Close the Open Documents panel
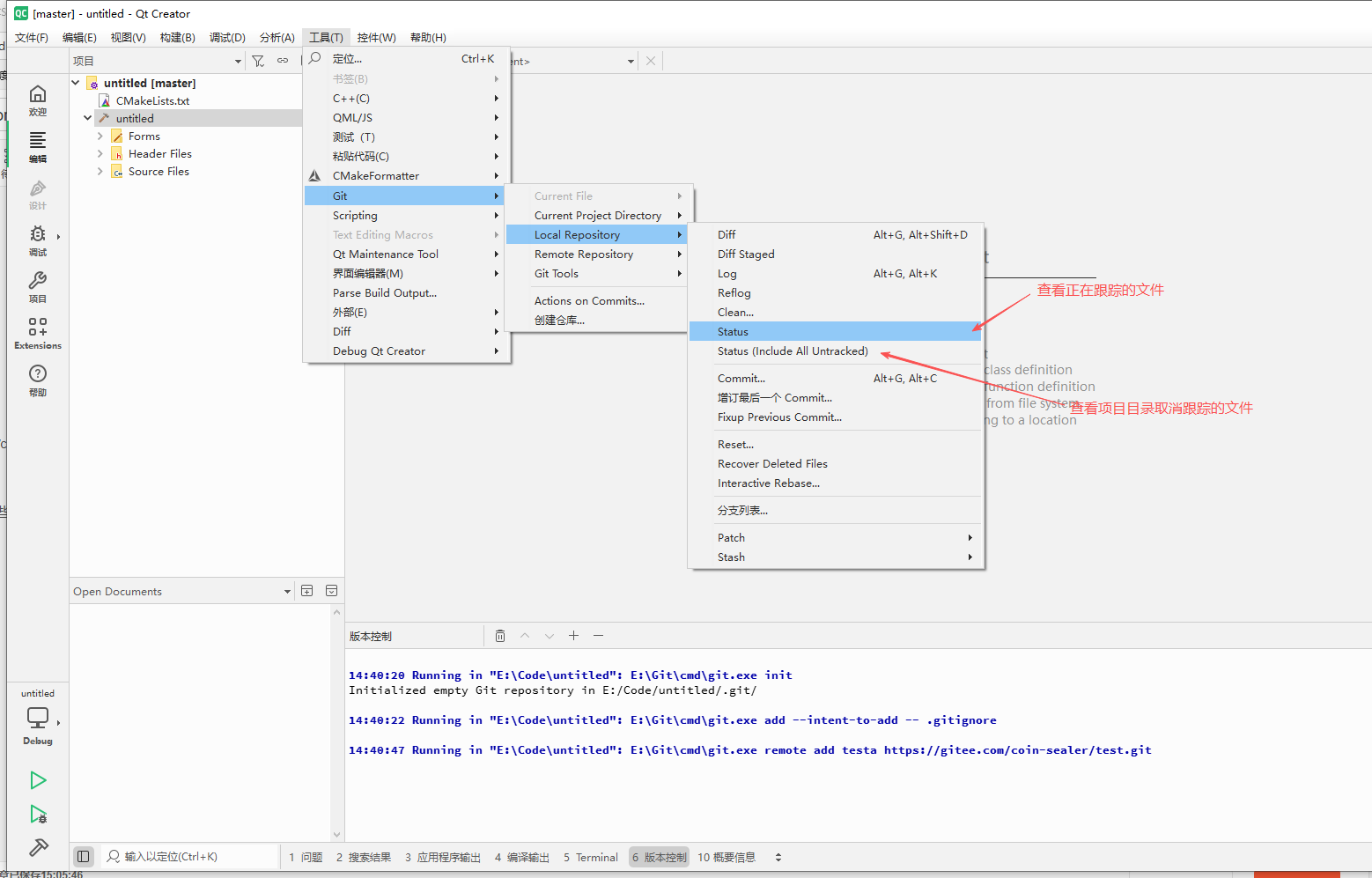Viewport: 1372px width, 878px height. 332,591
